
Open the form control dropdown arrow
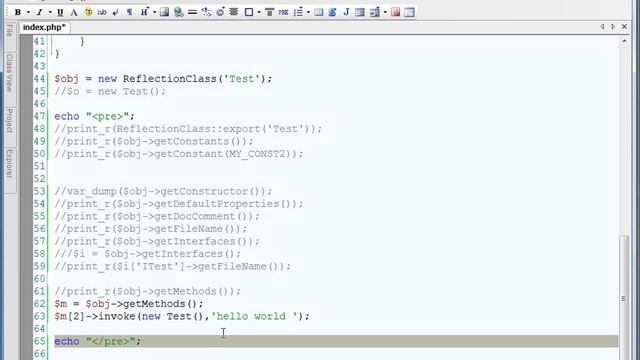(385, 12)
